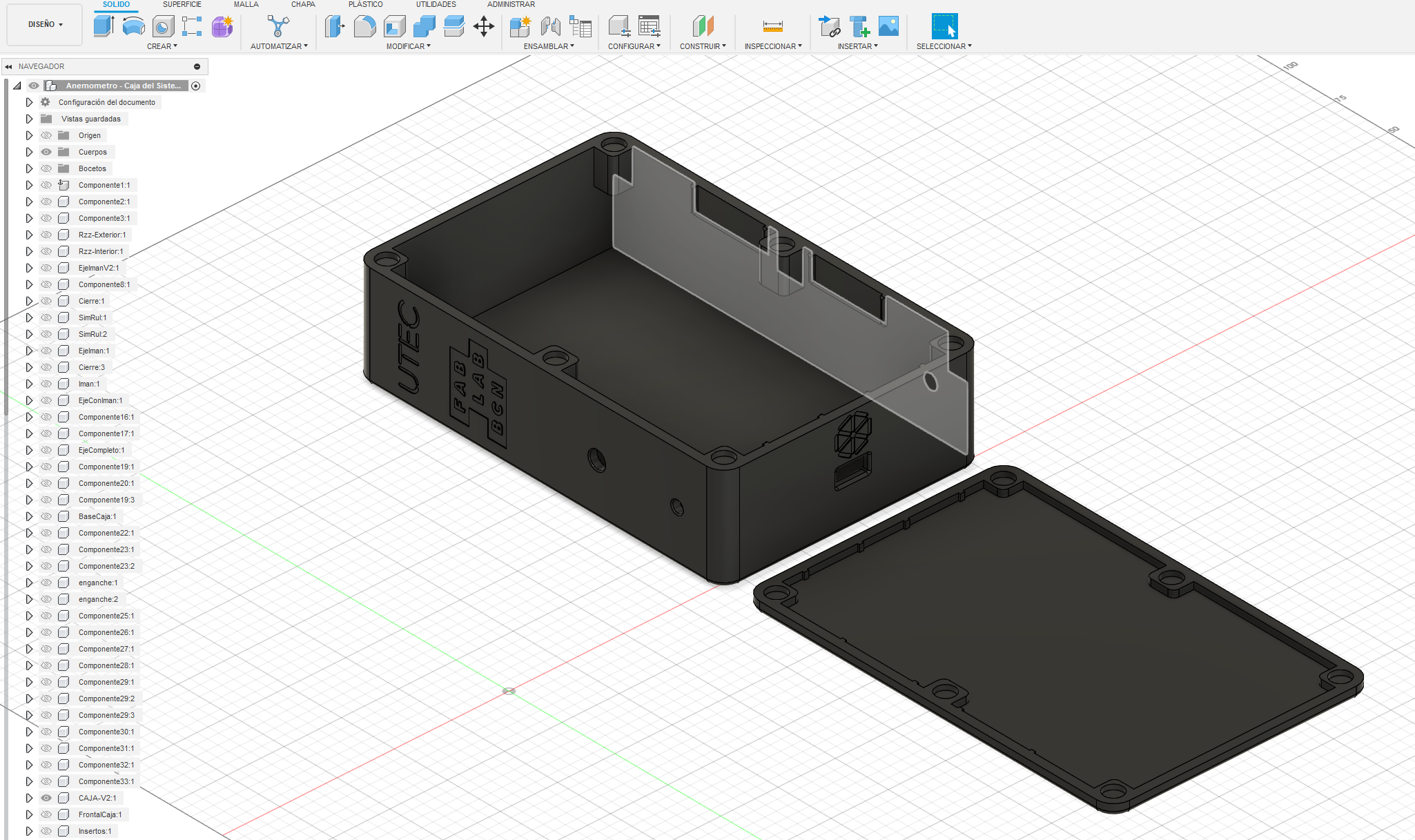The height and width of the screenshot is (840, 1415).
Task: Expand Configuración del documento node
Action: tap(29, 102)
